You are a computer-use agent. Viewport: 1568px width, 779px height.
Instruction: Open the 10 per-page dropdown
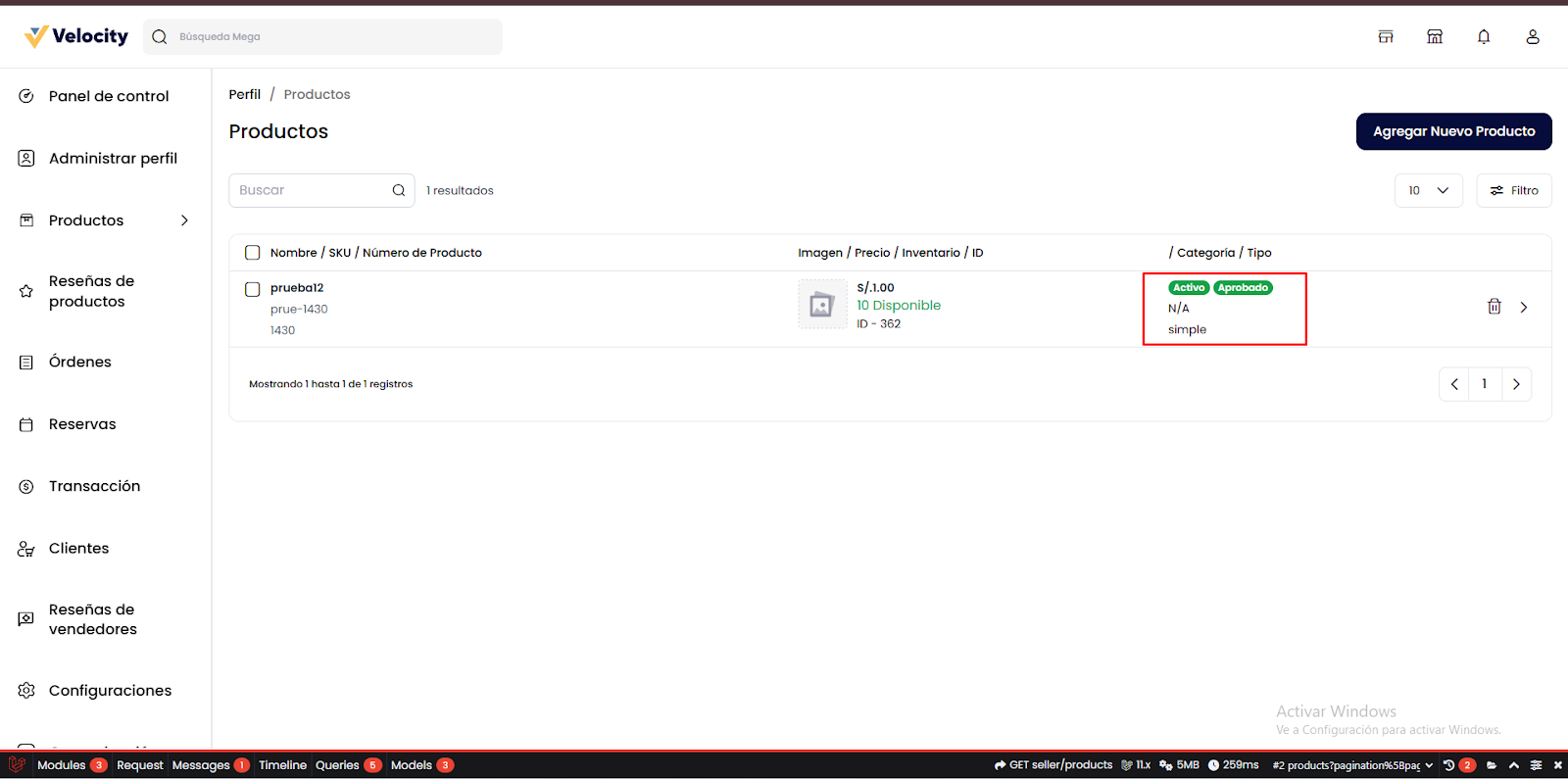pyautogui.click(x=1428, y=191)
